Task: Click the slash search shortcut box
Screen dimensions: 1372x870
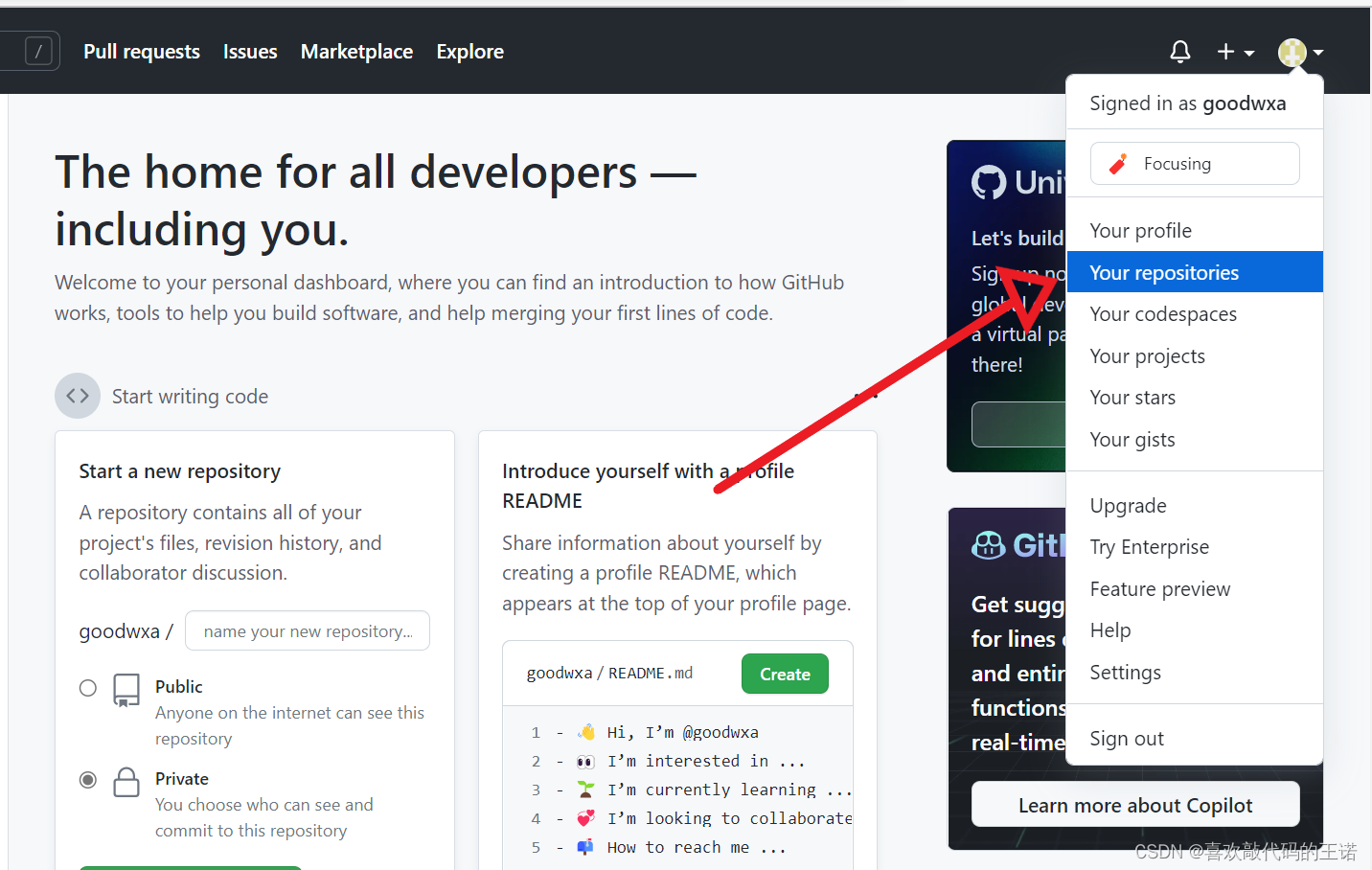Action: click(x=38, y=51)
